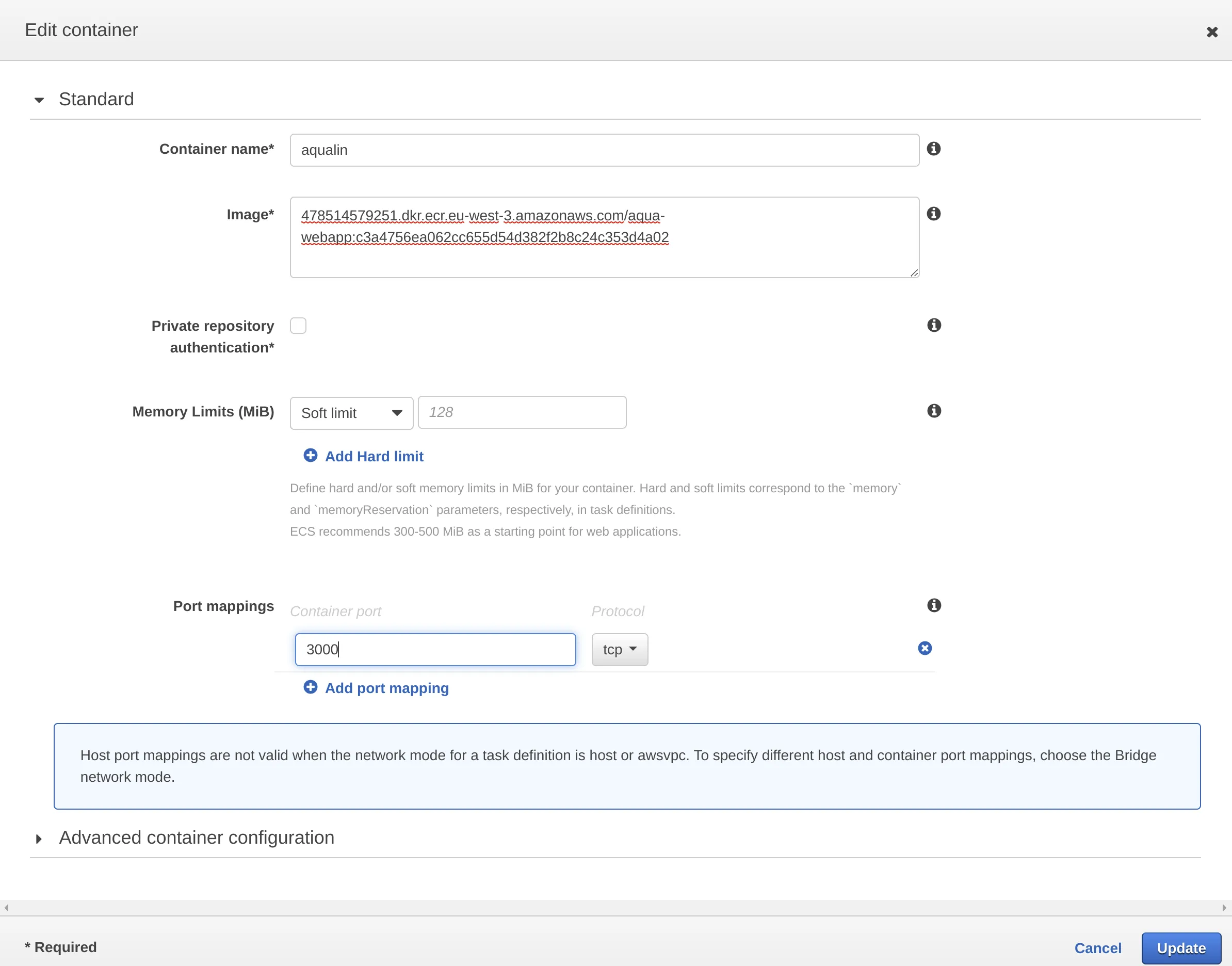
Task: Open info tooltip for Container name
Action: coord(933,148)
